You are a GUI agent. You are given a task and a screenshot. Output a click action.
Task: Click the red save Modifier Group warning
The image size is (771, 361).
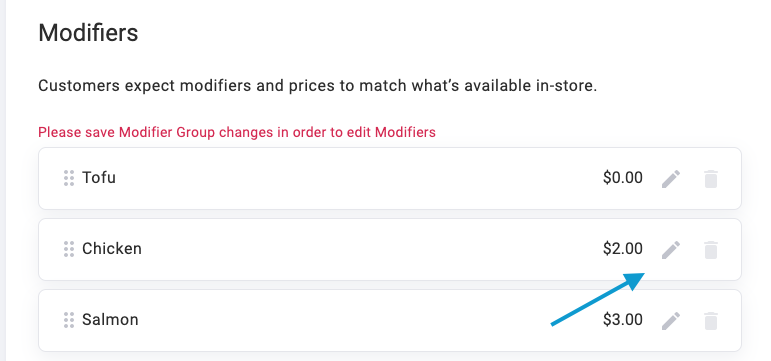tap(237, 132)
